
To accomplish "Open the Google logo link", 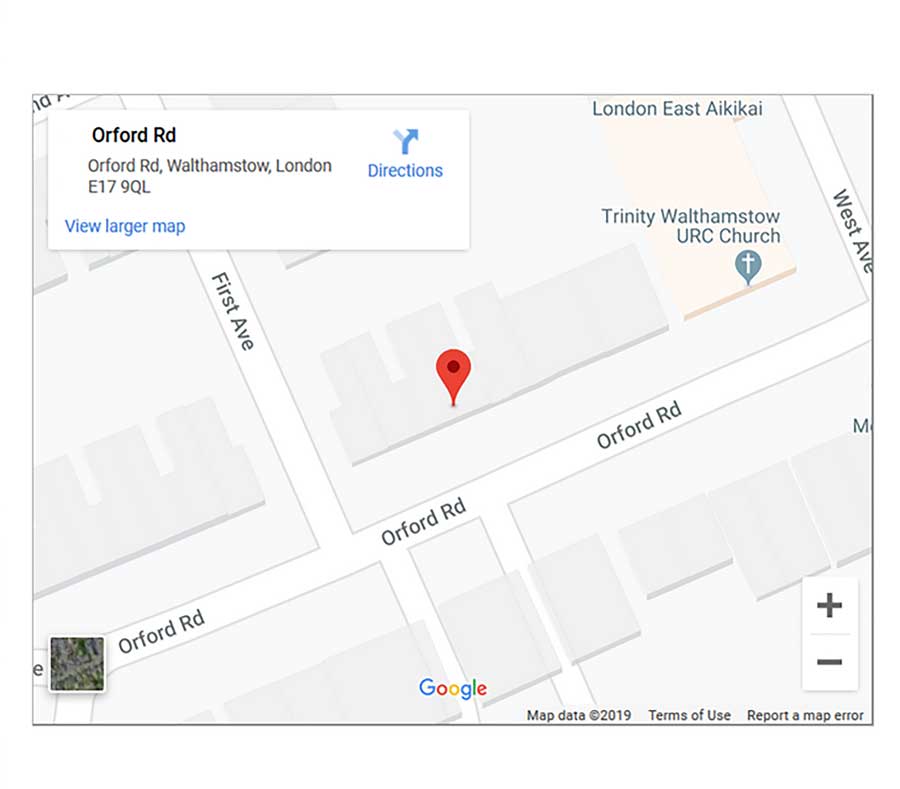I will pos(453,689).
